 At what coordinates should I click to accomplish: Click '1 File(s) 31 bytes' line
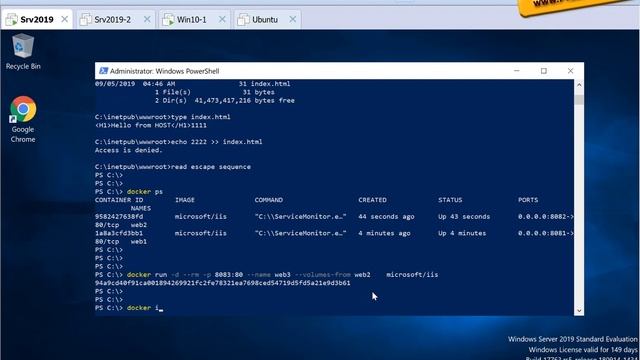(215, 92)
